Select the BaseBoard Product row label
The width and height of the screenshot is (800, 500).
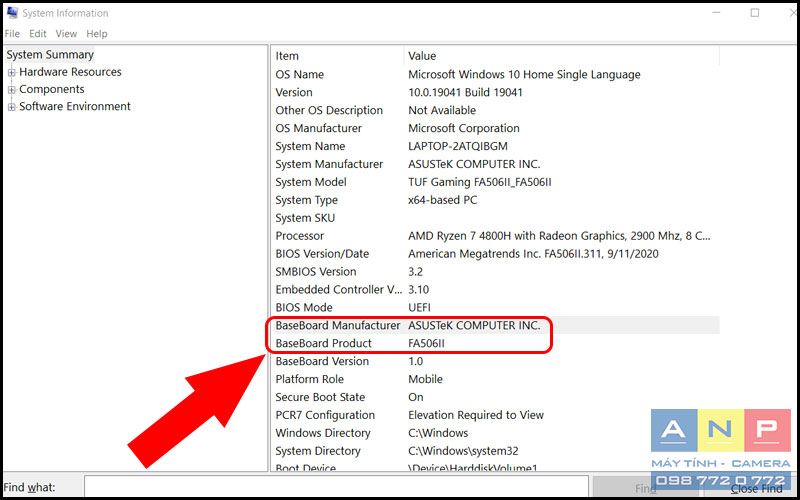pos(323,343)
